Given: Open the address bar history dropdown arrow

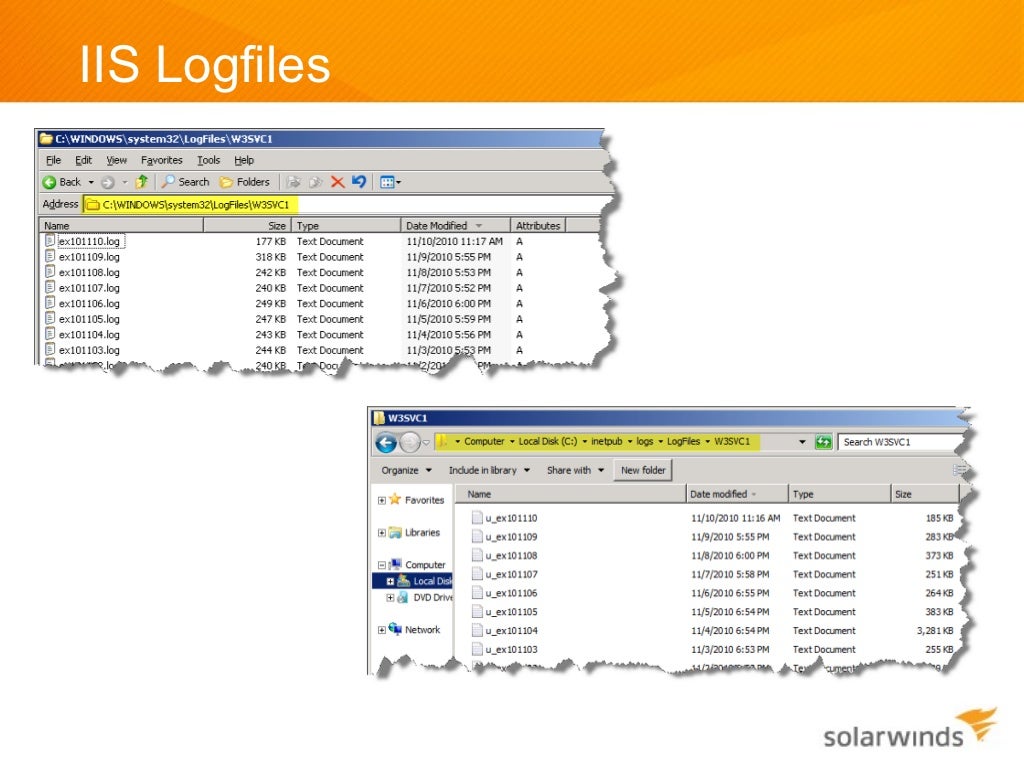Looking at the screenshot, I should (x=802, y=442).
